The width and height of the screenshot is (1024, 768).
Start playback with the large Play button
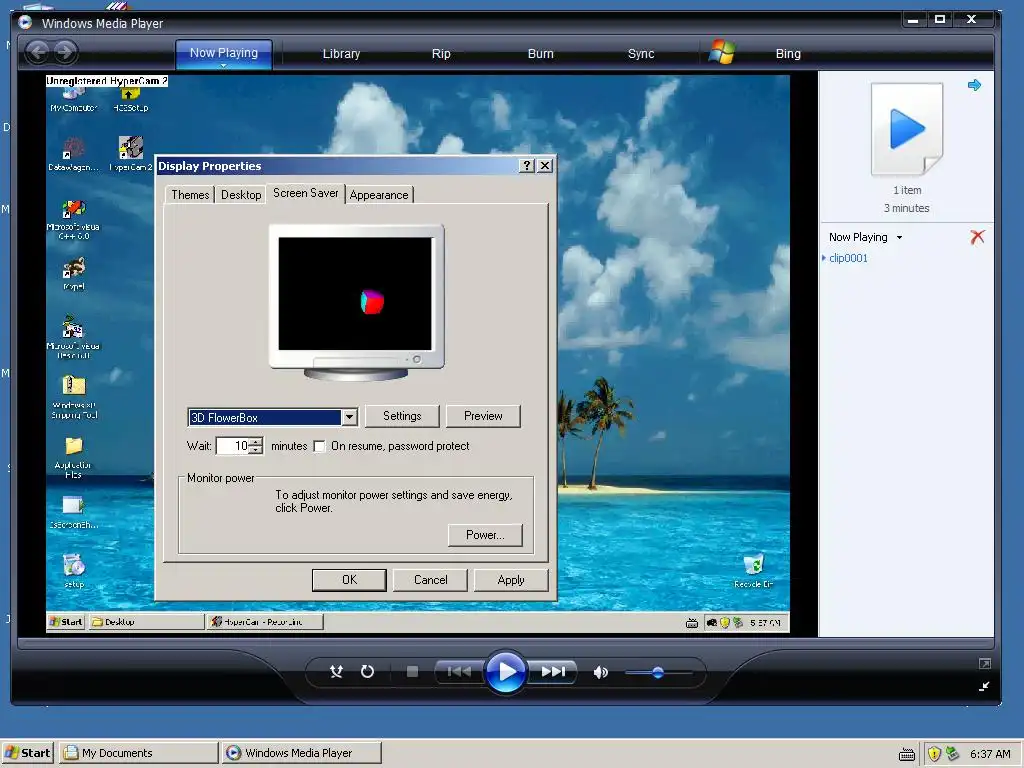tap(505, 671)
